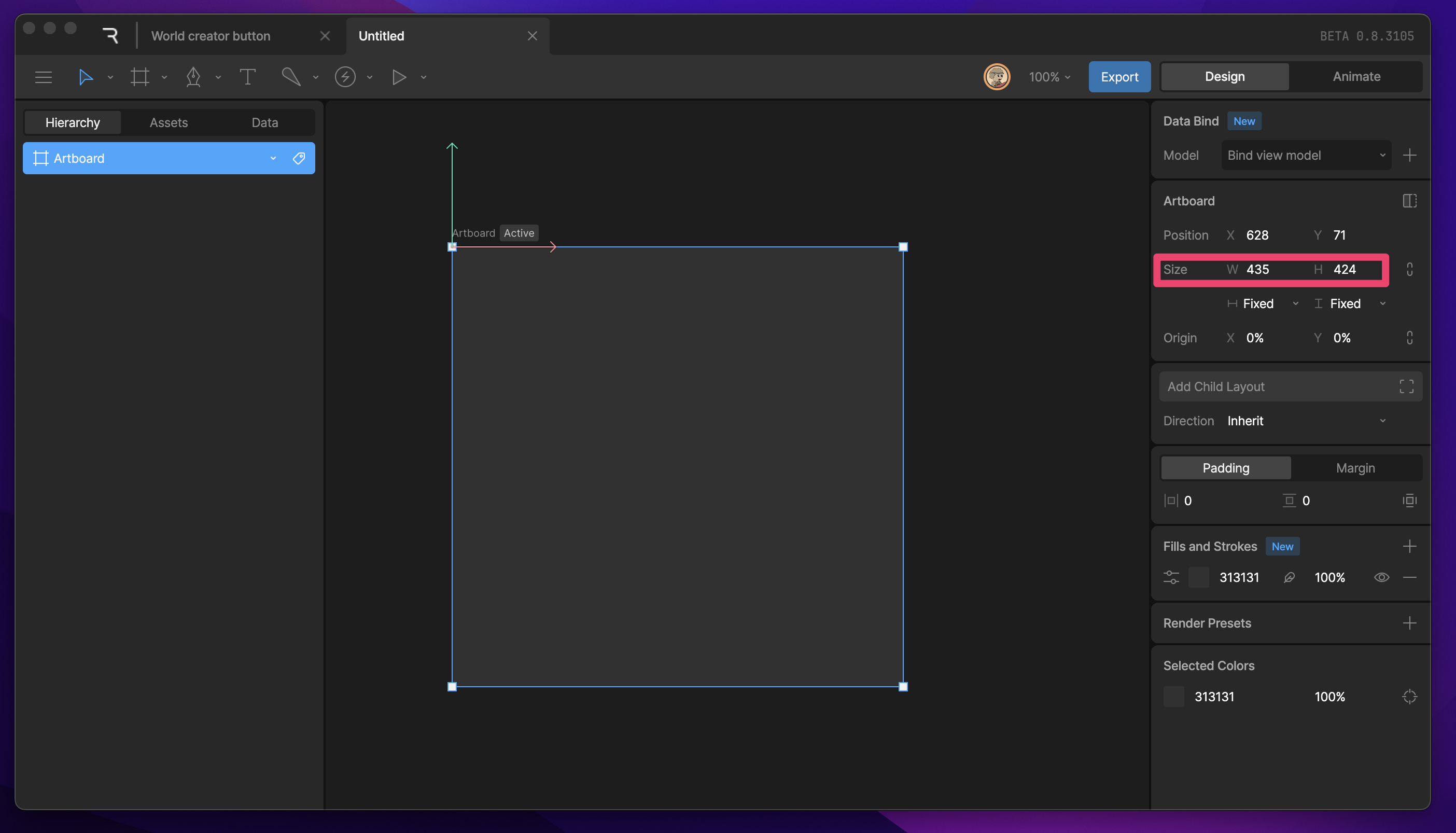Select the Artboard frame tool
This screenshot has height=833, width=1456.
point(139,77)
